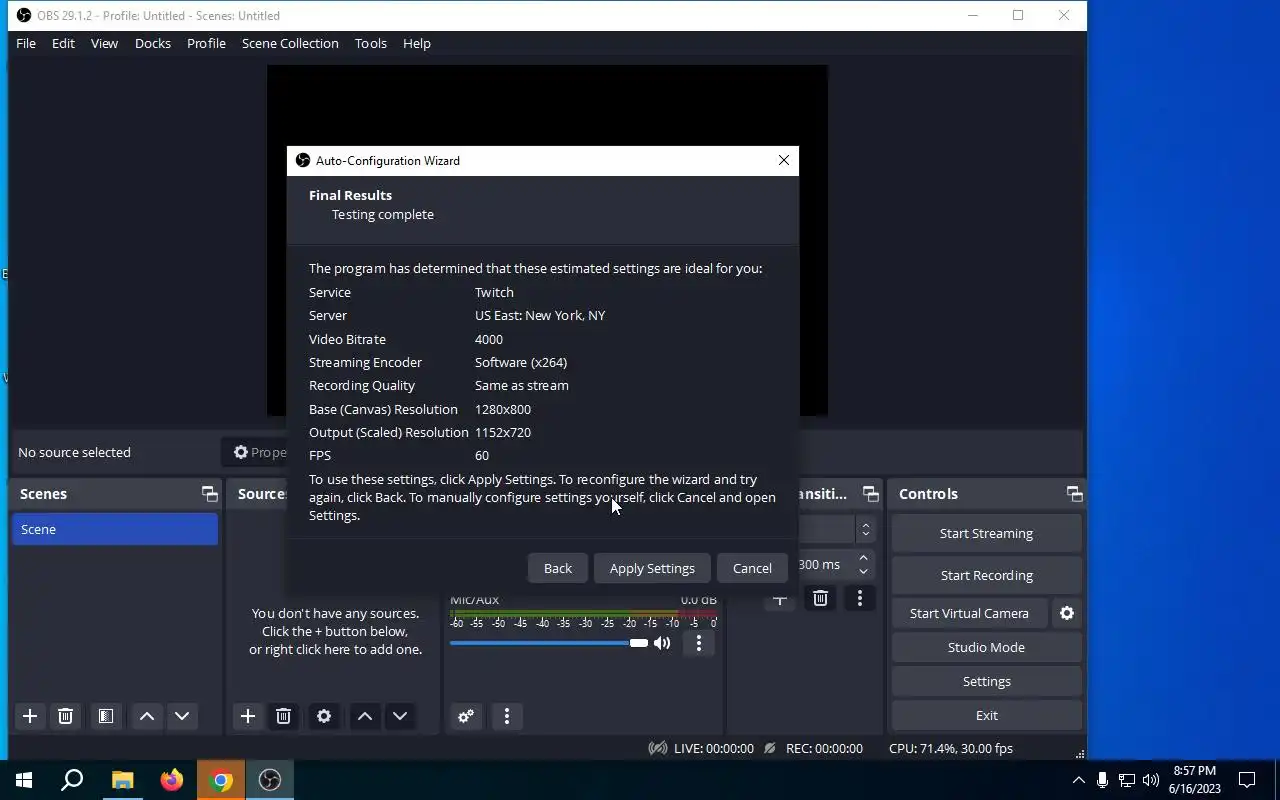This screenshot has height=800, width=1280.
Task: Open Chrome from taskbar
Action: (221, 780)
